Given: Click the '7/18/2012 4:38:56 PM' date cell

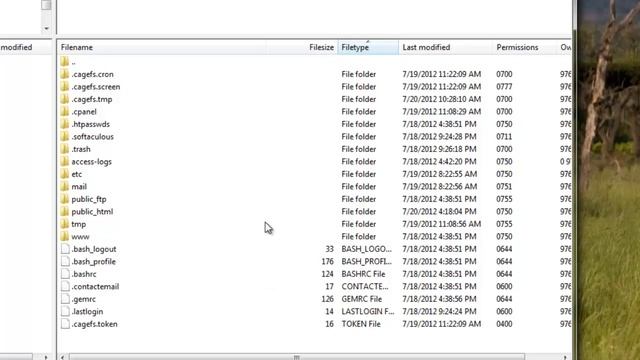Looking at the screenshot, I should click(x=439, y=299).
